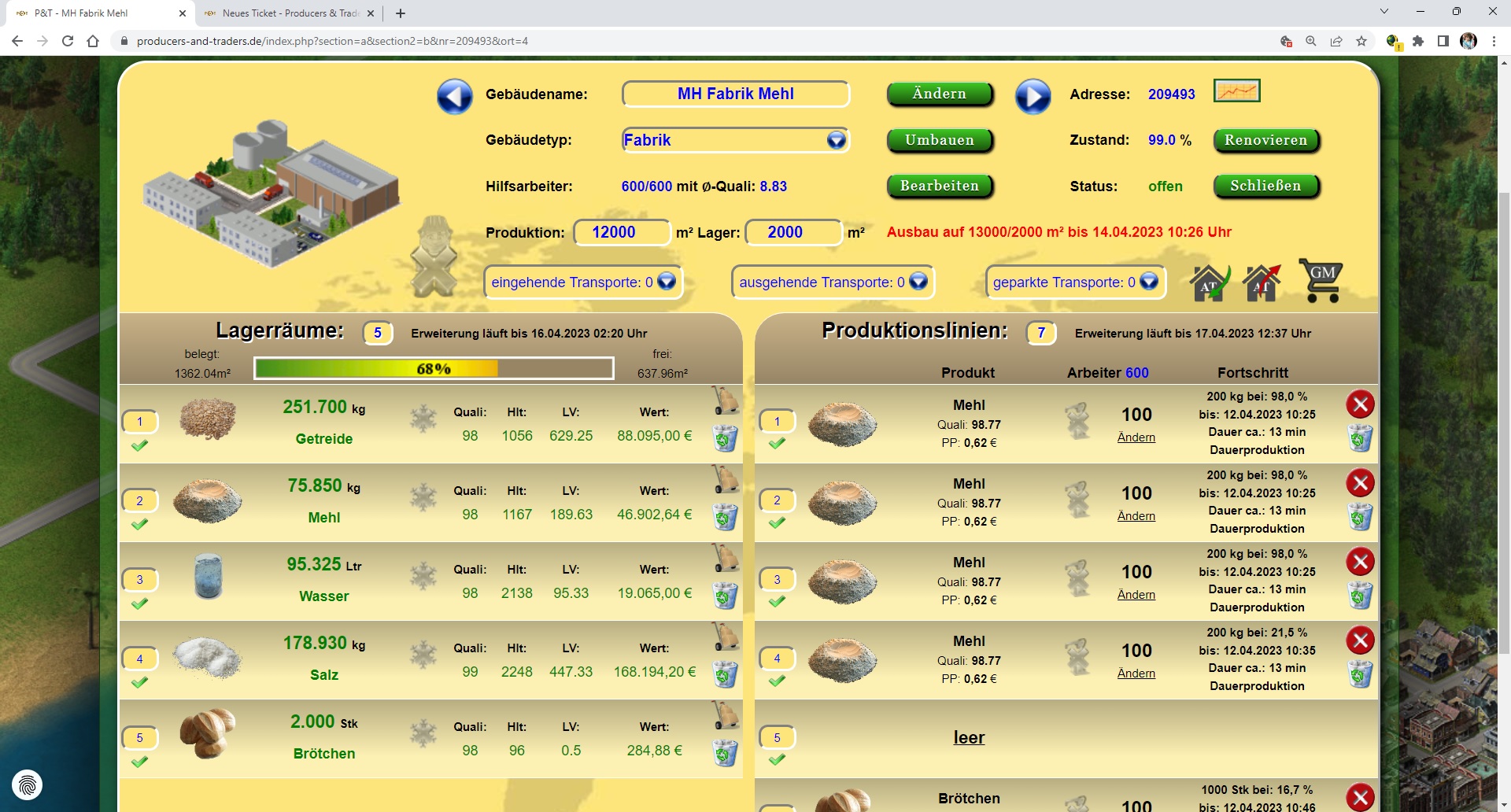Expand geparkte Transporte list

point(1149,281)
